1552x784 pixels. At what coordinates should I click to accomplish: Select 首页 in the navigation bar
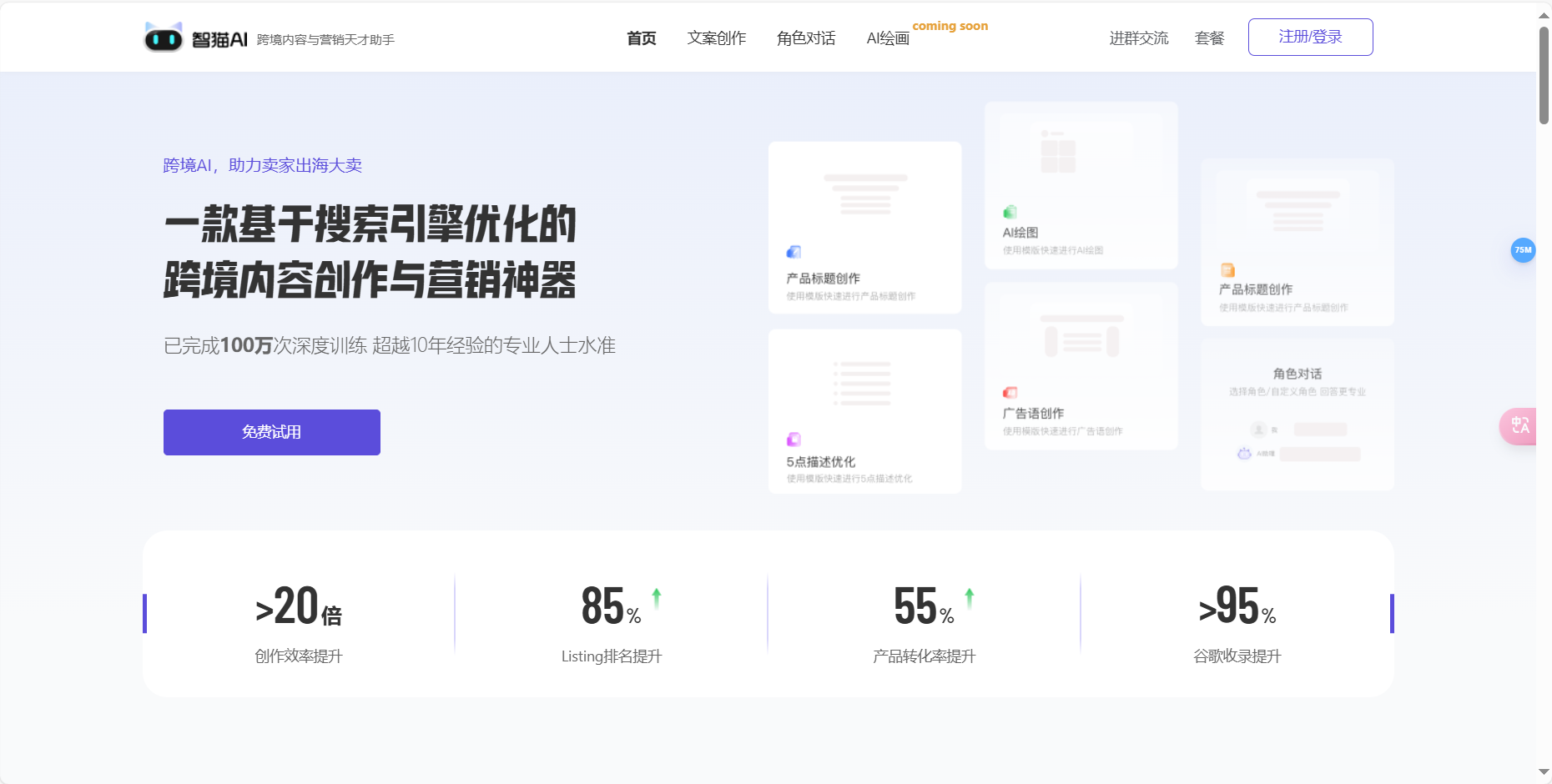pos(641,38)
